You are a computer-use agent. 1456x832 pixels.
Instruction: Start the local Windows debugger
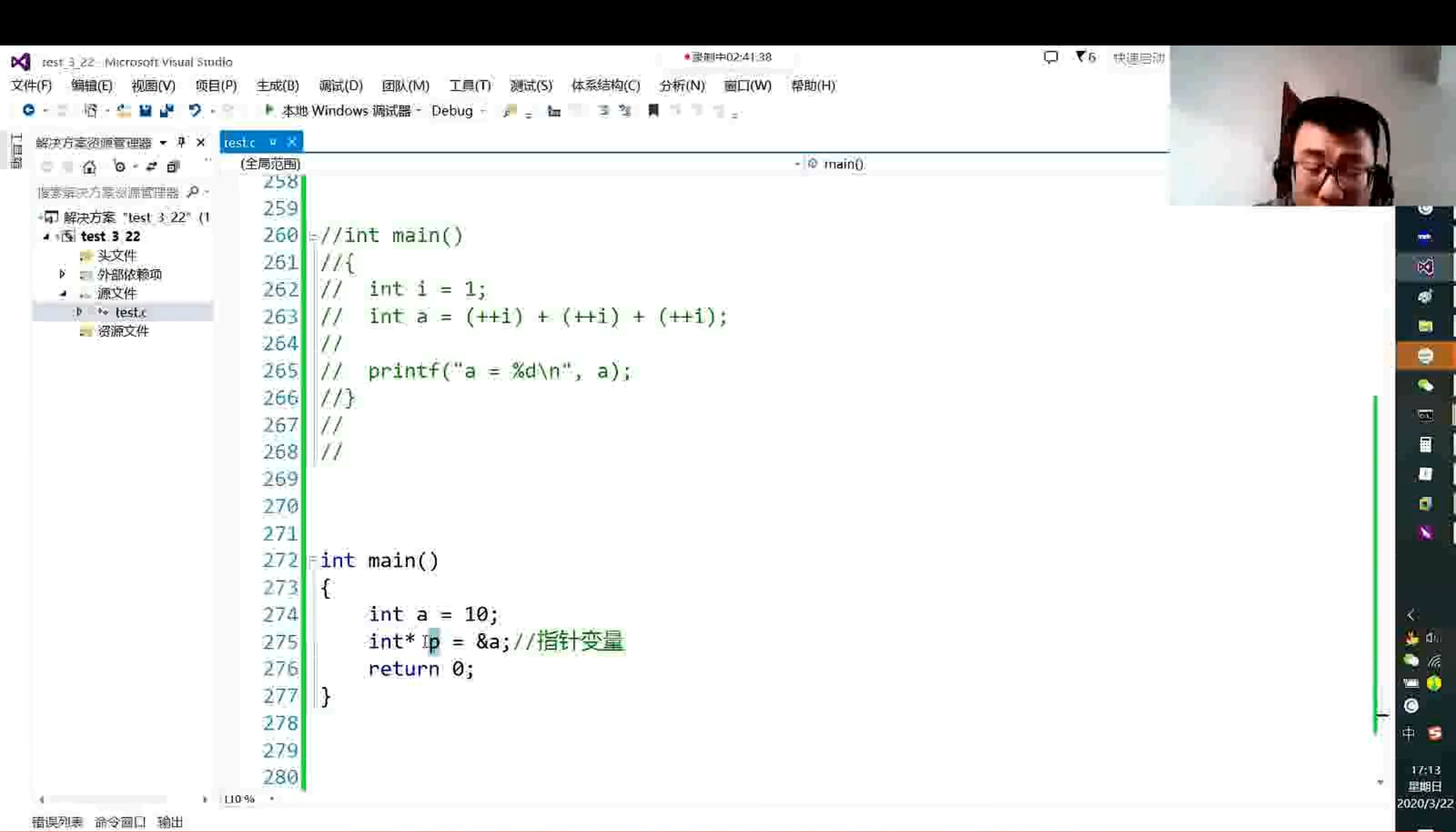pos(268,110)
